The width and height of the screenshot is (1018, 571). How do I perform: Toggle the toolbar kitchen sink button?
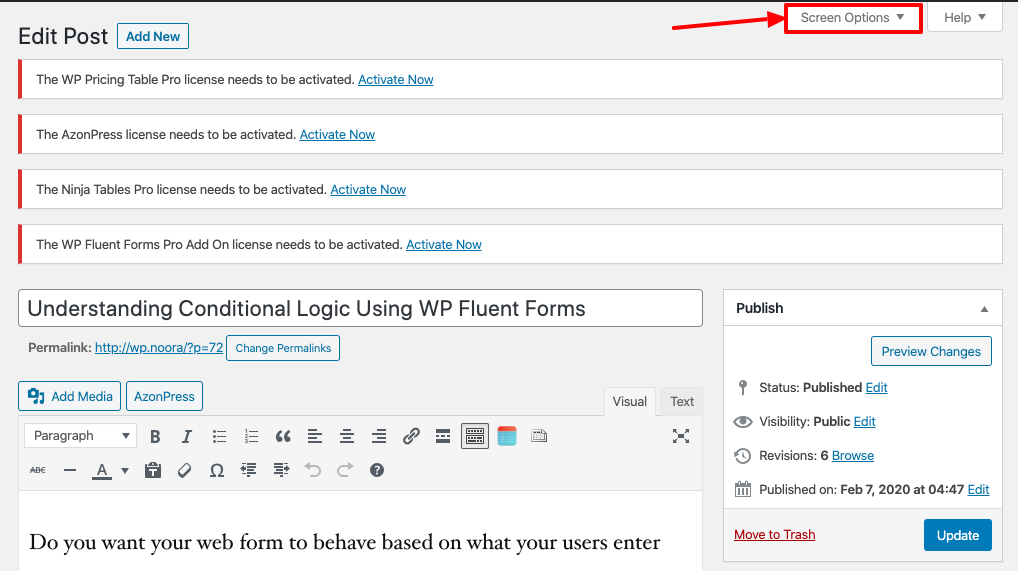point(474,436)
